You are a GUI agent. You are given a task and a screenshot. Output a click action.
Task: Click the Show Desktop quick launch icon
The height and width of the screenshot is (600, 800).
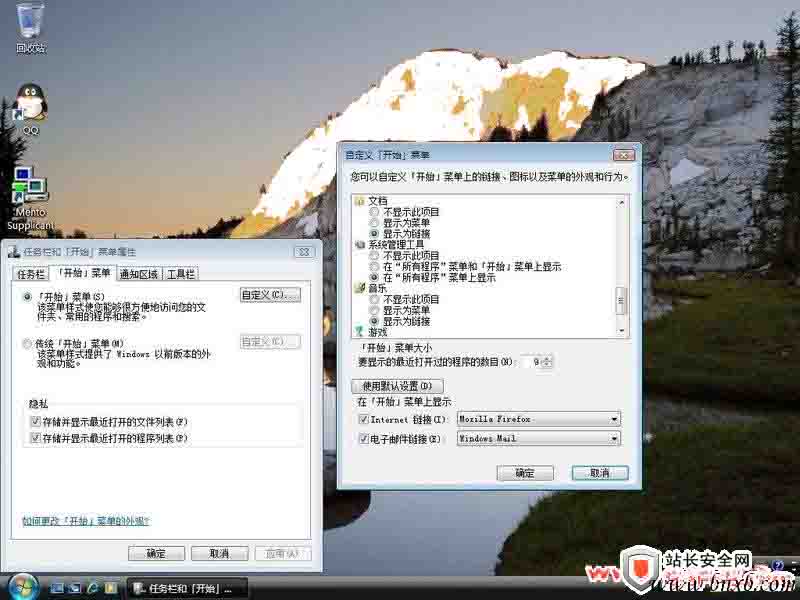[58, 586]
